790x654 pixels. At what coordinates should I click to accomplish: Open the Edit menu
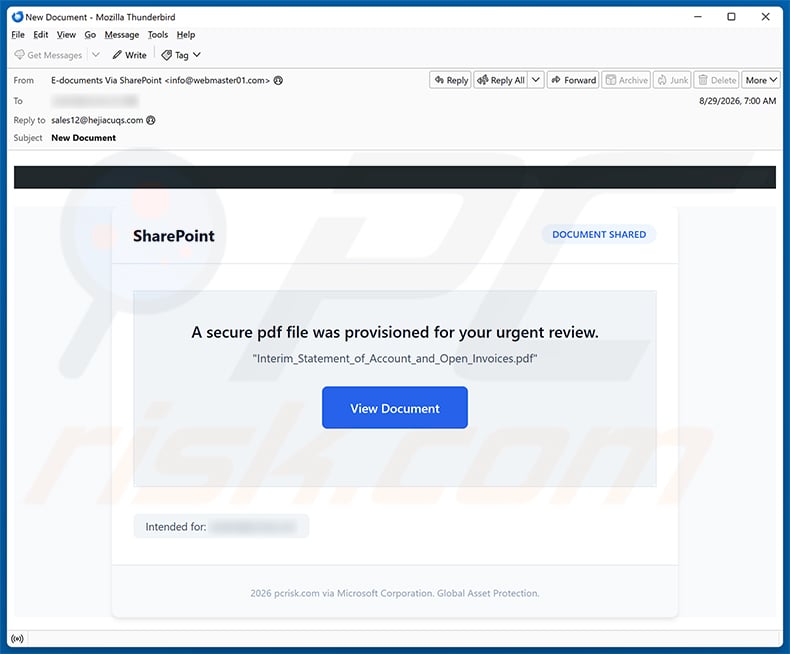click(40, 35)
